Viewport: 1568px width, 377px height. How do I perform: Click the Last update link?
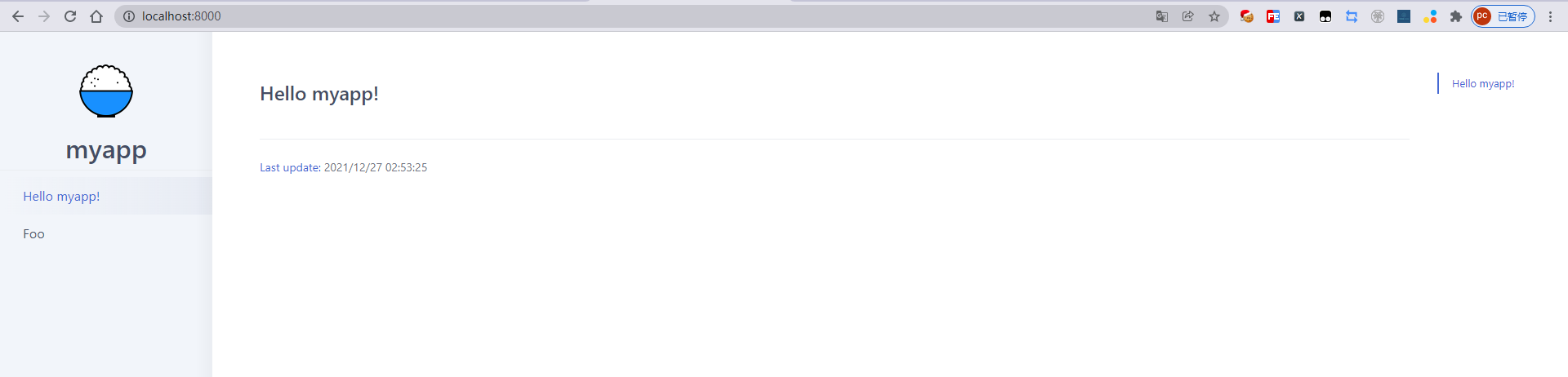point(290,167)
